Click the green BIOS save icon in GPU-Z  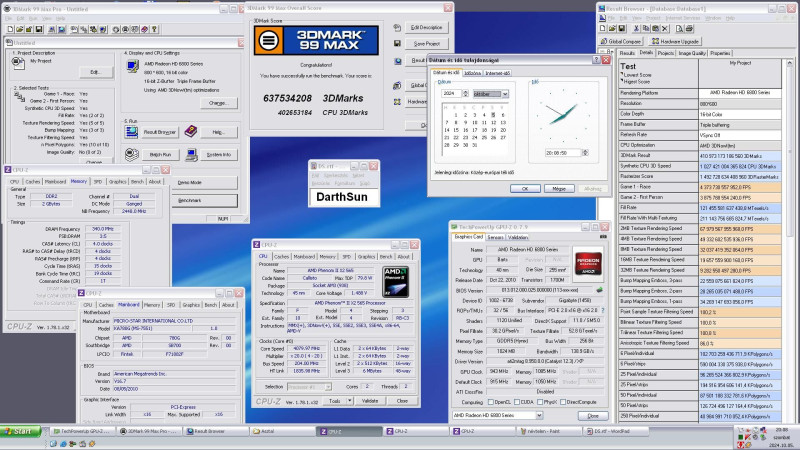coord(599,290)
